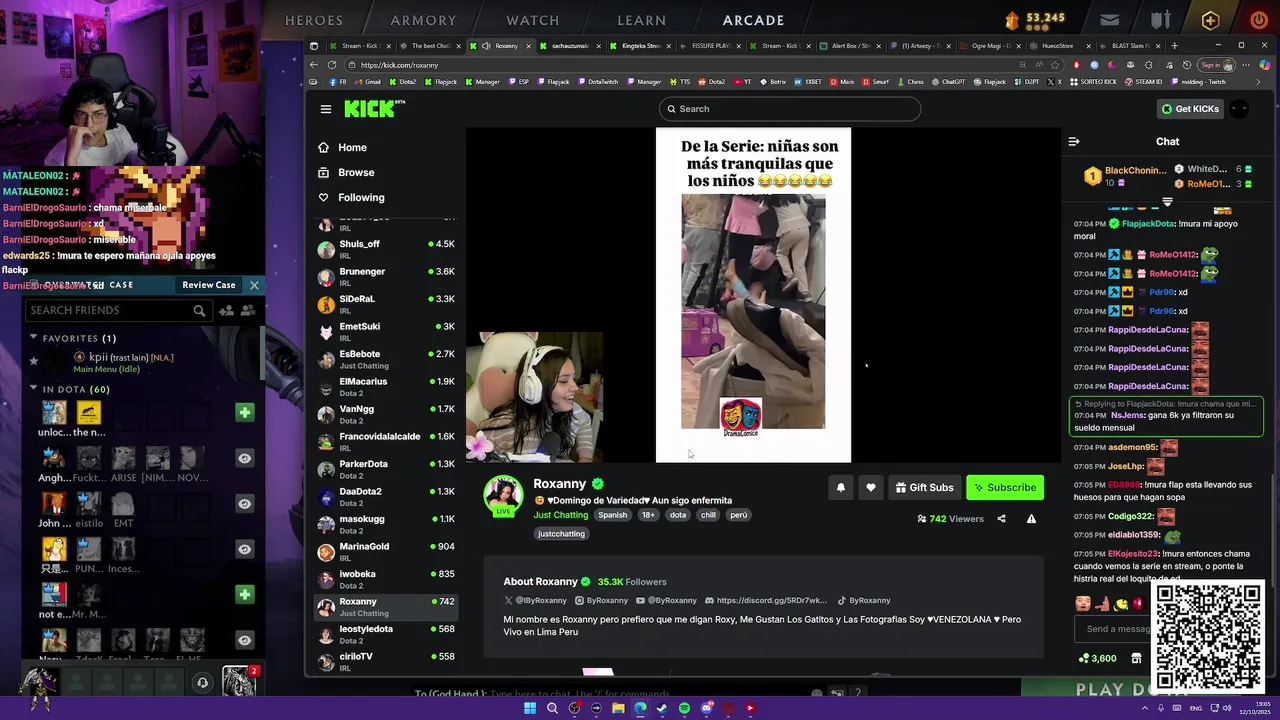Go back in the browser

(314, 65)
